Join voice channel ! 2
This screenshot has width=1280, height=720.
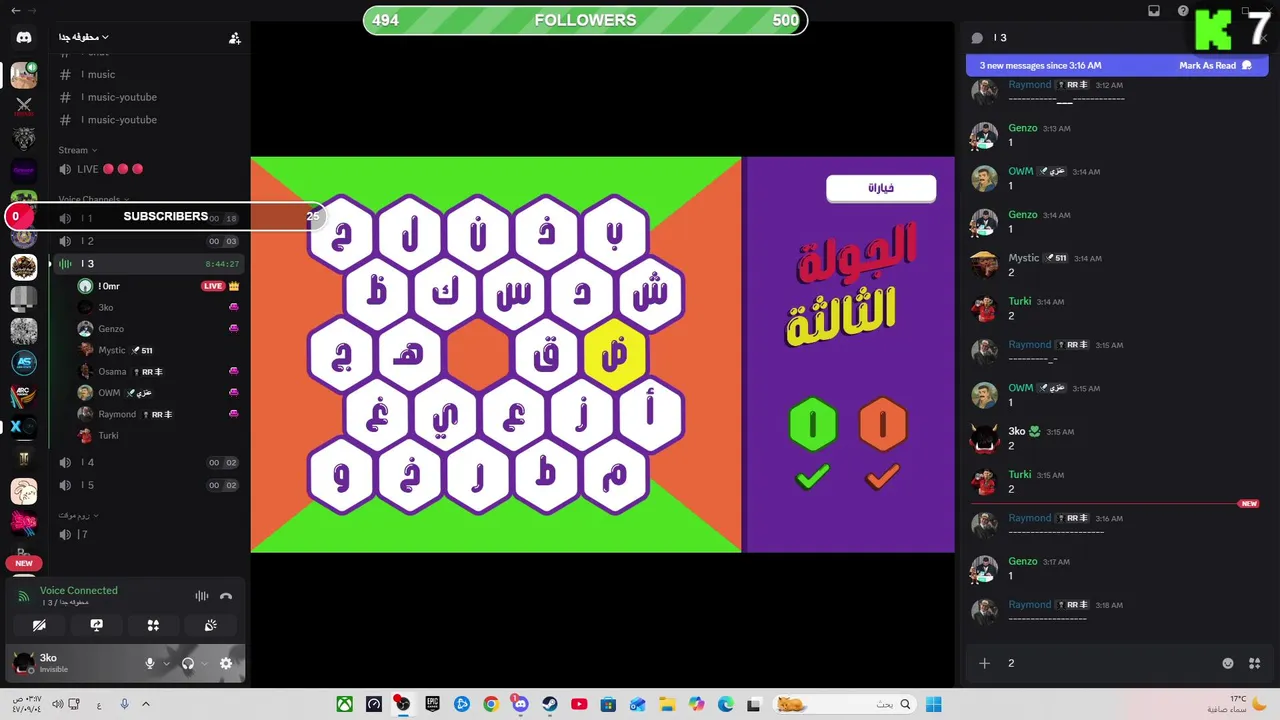point(149,241)
